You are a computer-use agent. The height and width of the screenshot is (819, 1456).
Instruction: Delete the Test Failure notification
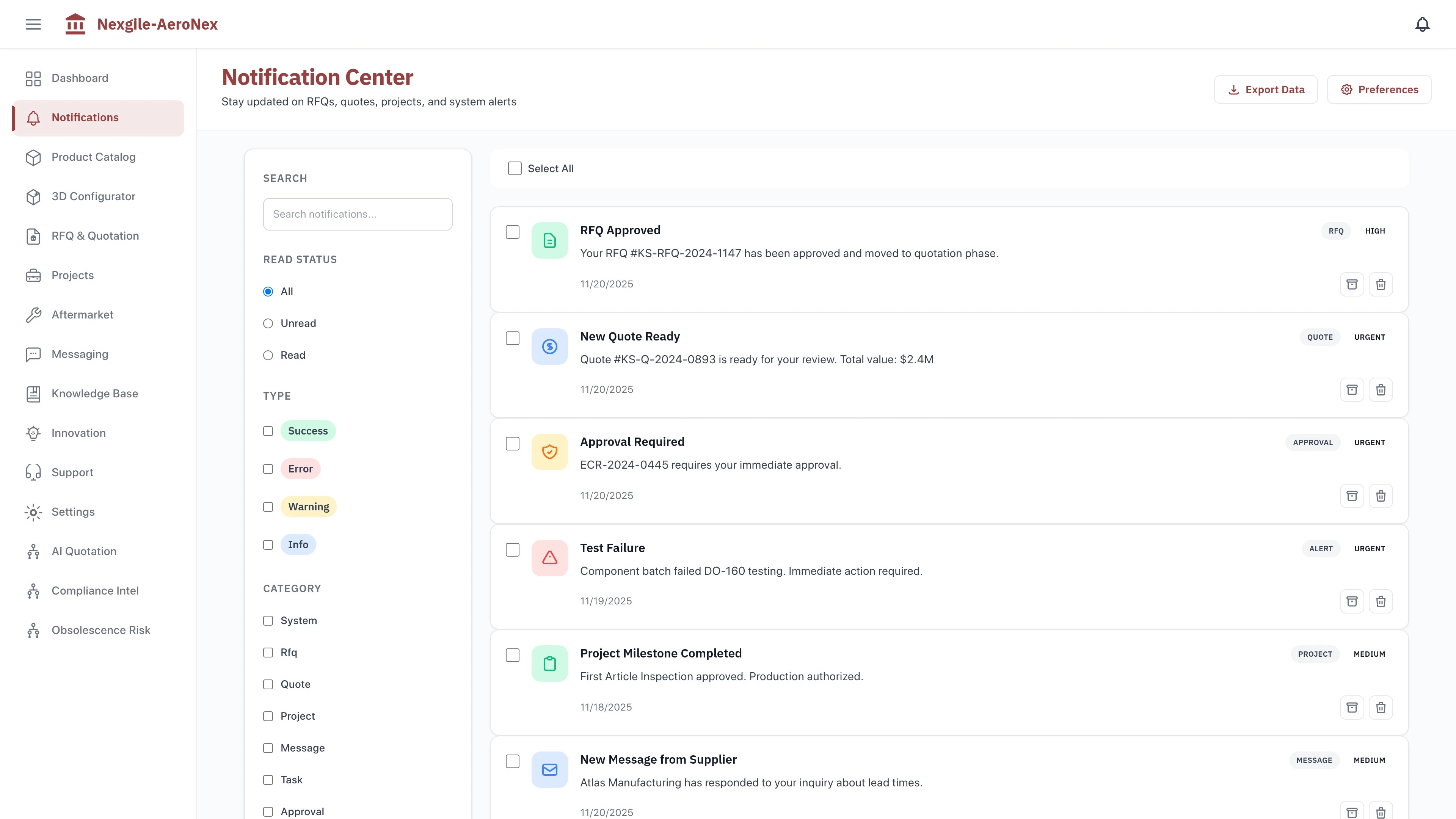[1381, 601]
